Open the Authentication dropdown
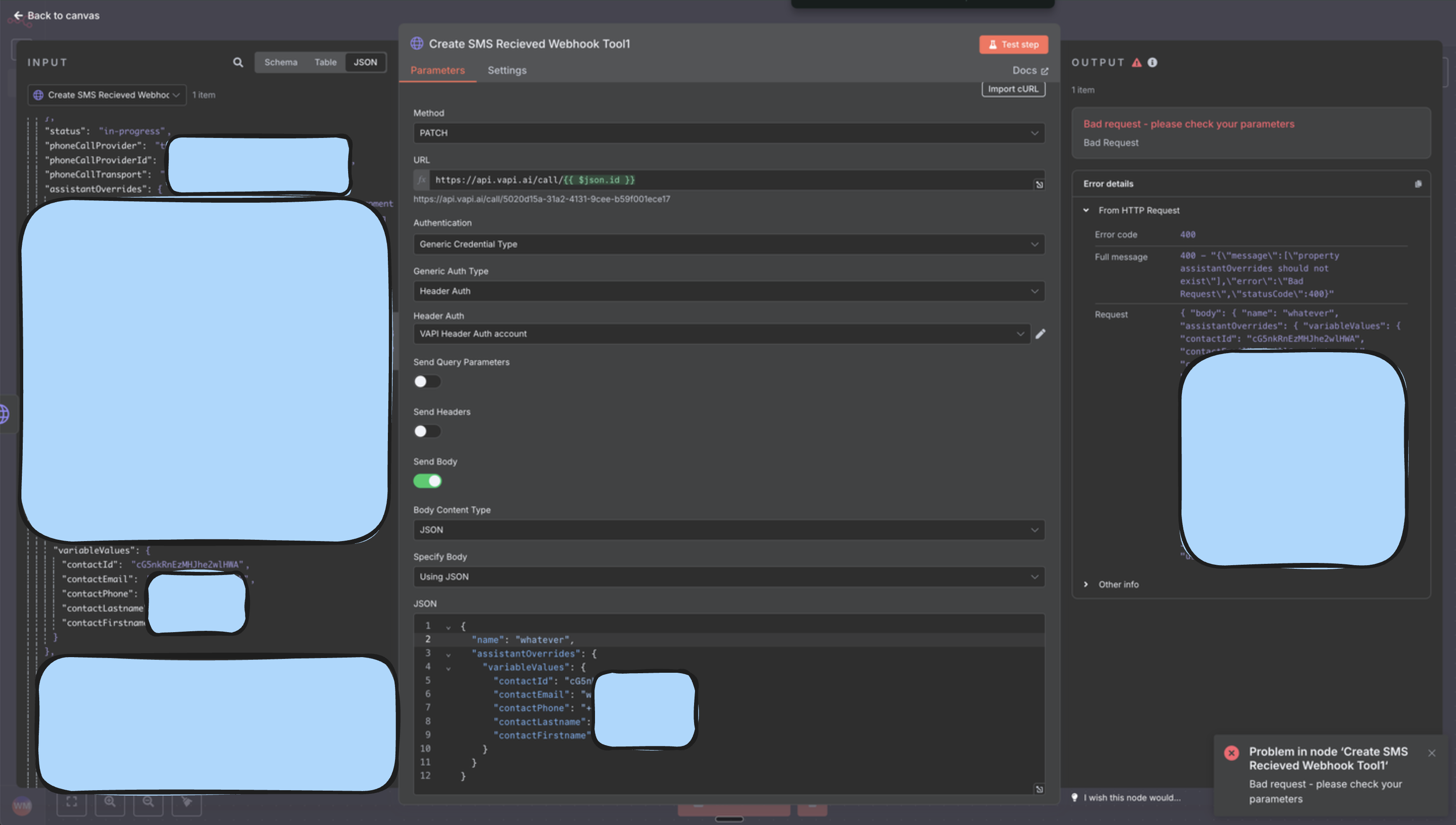 [728, 244]
